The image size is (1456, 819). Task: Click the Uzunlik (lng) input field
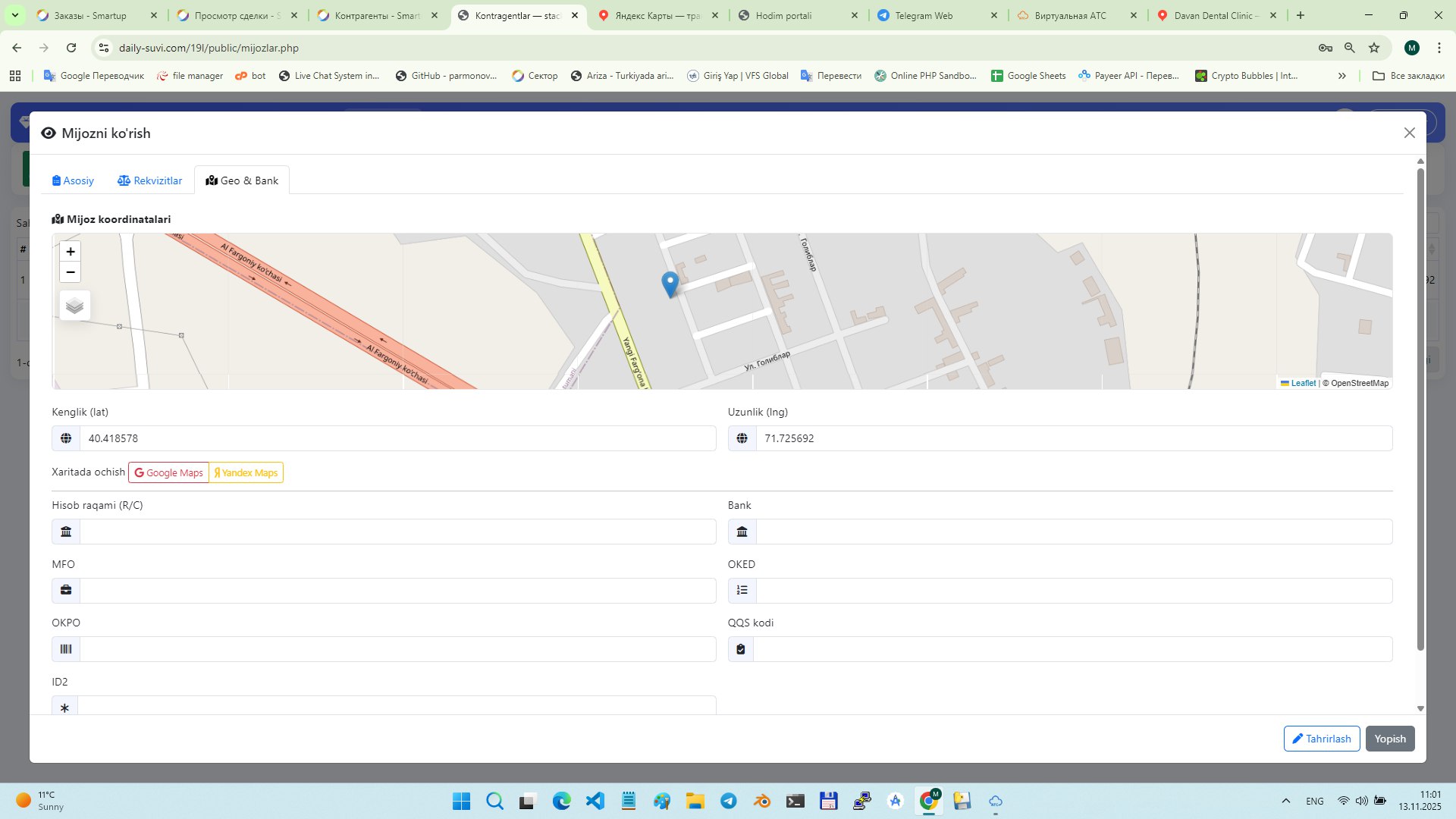pyautogui.click(x=1073, y=438)
